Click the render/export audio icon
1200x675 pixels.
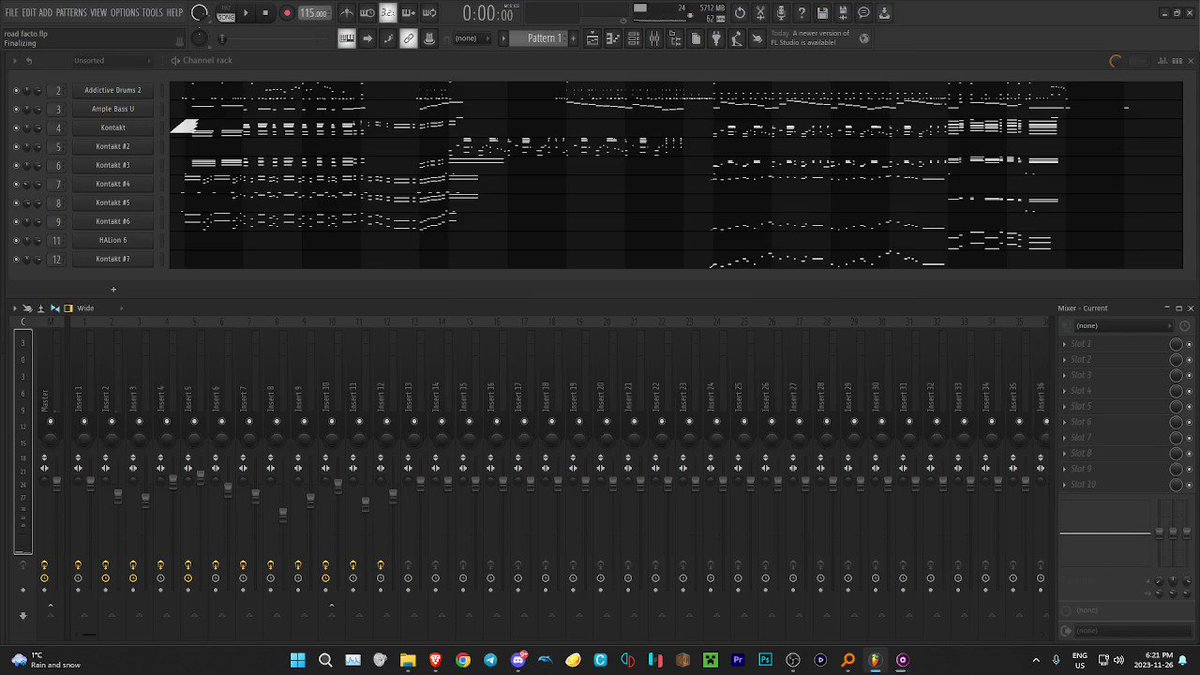click(843, 13)
